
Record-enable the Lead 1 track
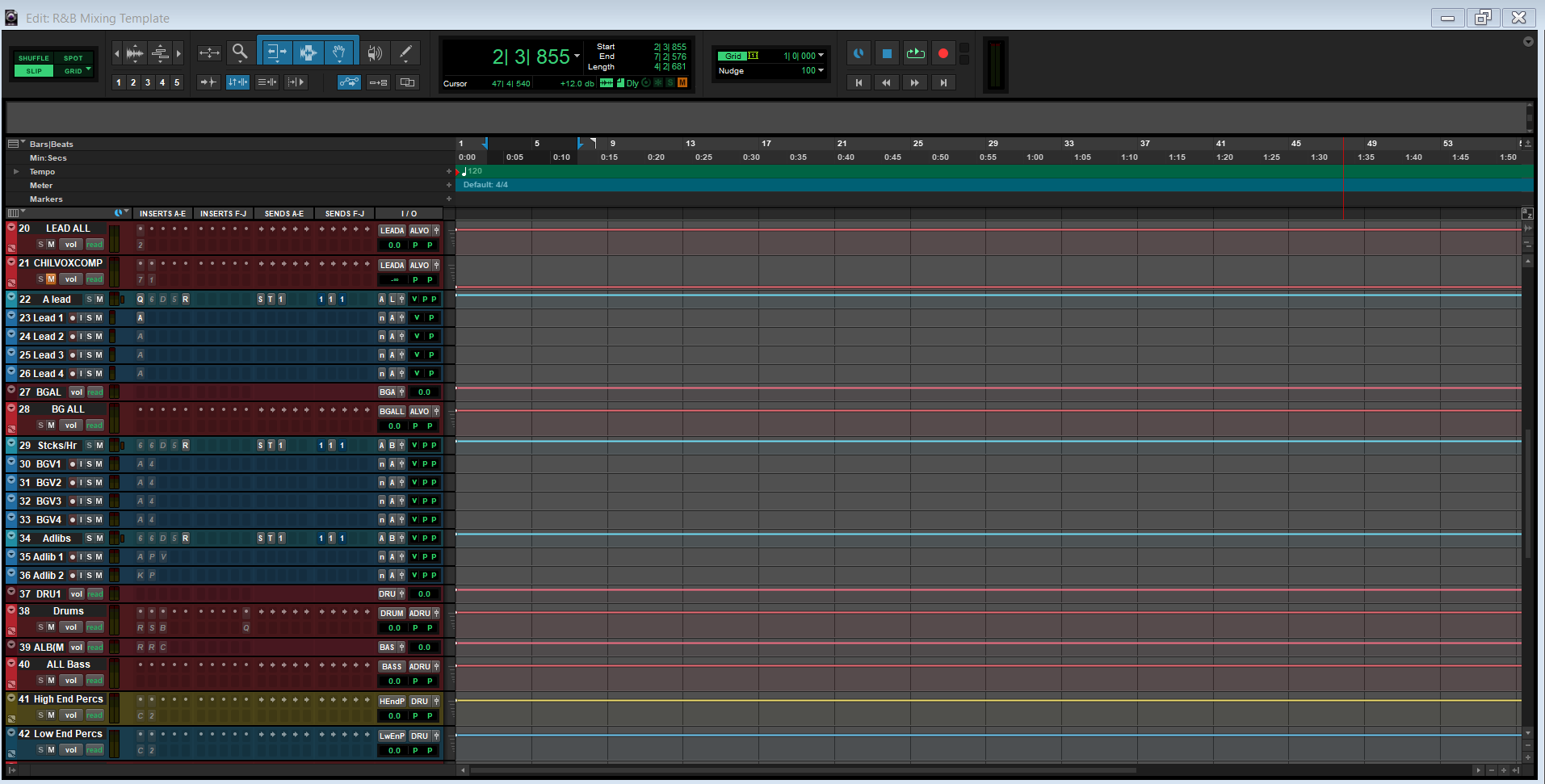[x=72, y=318]
